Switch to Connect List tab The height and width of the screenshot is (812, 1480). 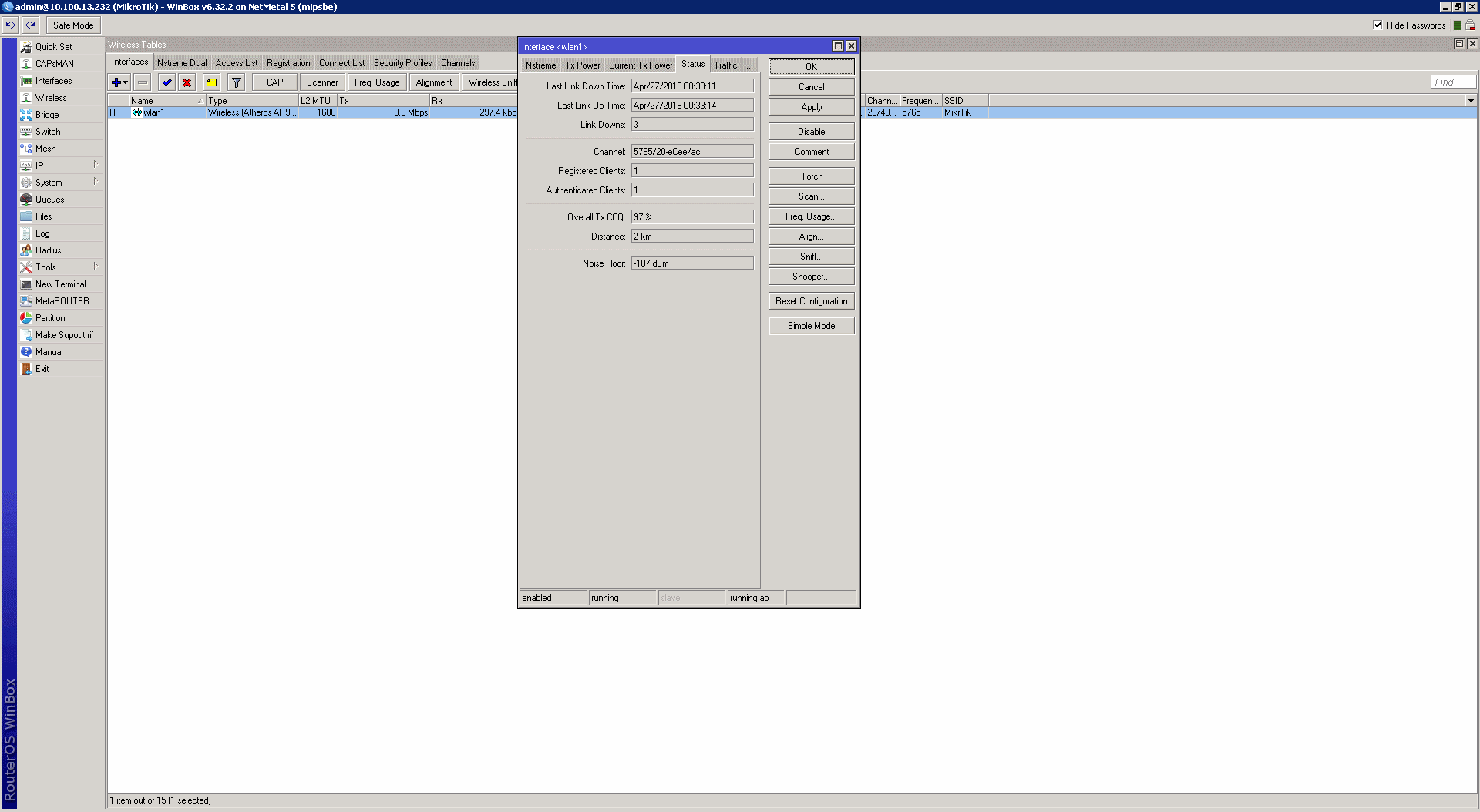coord(341,63)
